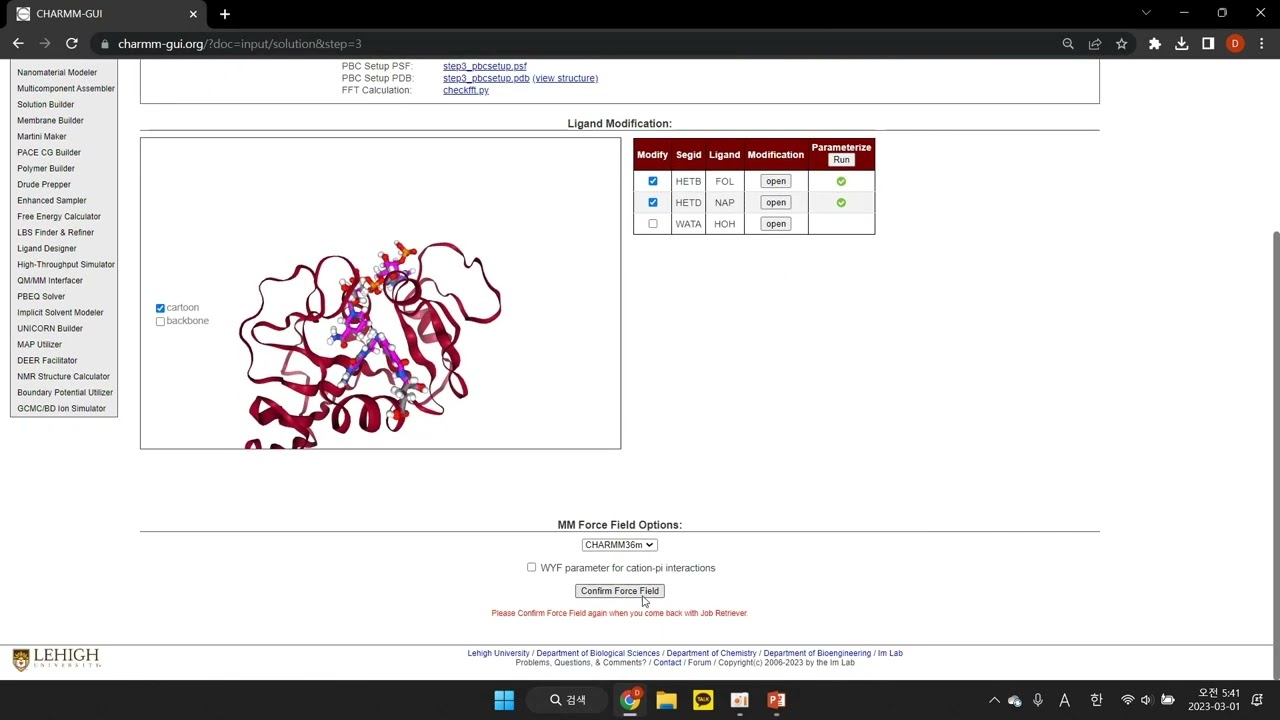This screenshot has width=1280, height=720.
Task: Click the NAP parameterize green check icon
Action: [841, 202]
